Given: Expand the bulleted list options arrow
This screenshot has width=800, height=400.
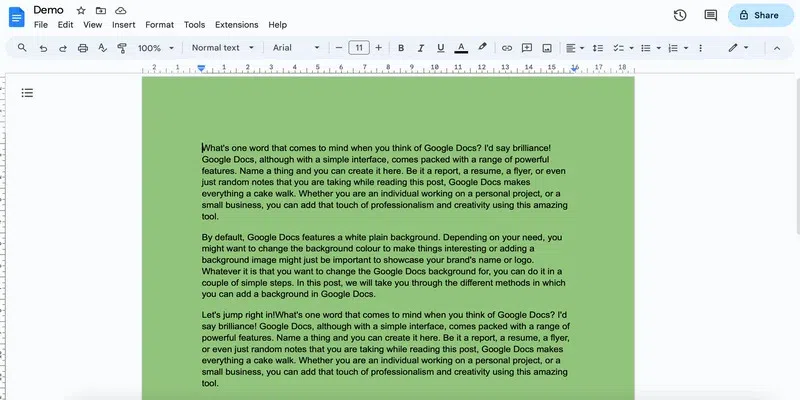Looking at the screenshot, I should (x=659, y=48).
